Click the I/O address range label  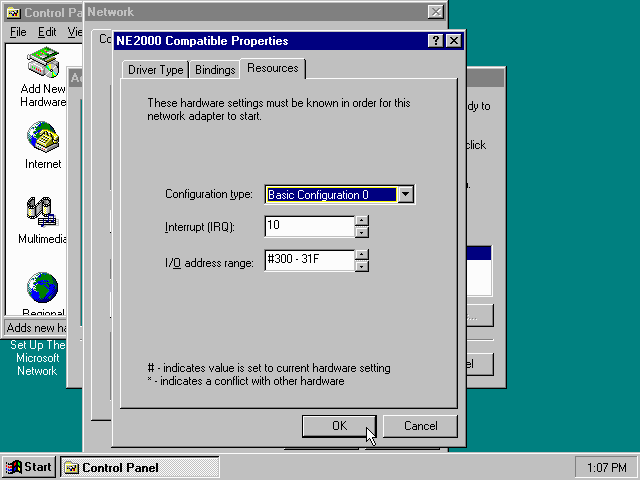pyautogui.click(x=209, y=263)
